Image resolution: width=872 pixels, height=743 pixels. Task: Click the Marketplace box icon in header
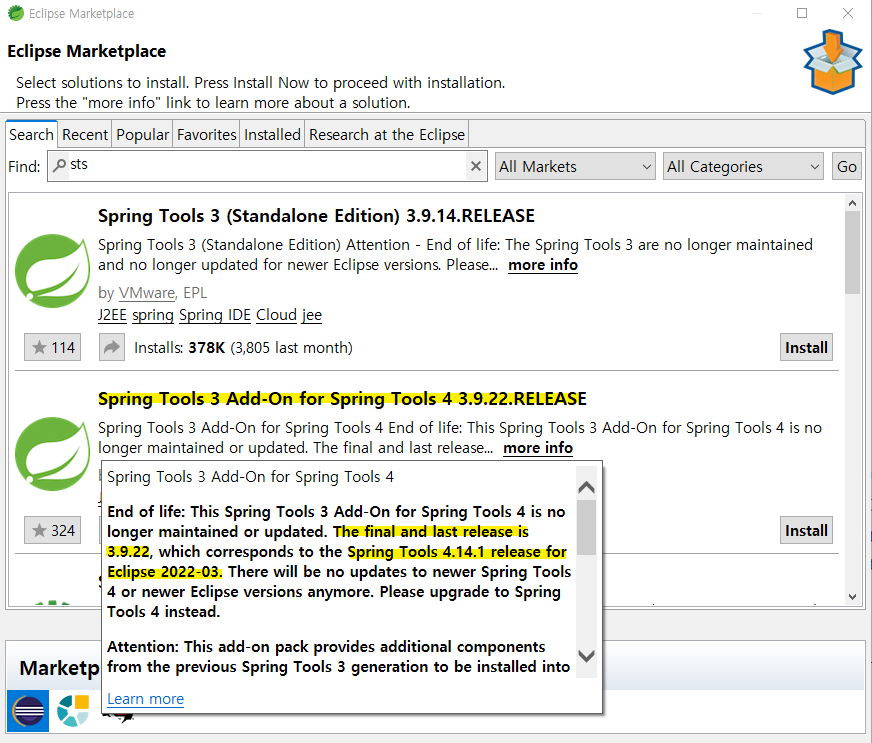[x=833, y=62]
